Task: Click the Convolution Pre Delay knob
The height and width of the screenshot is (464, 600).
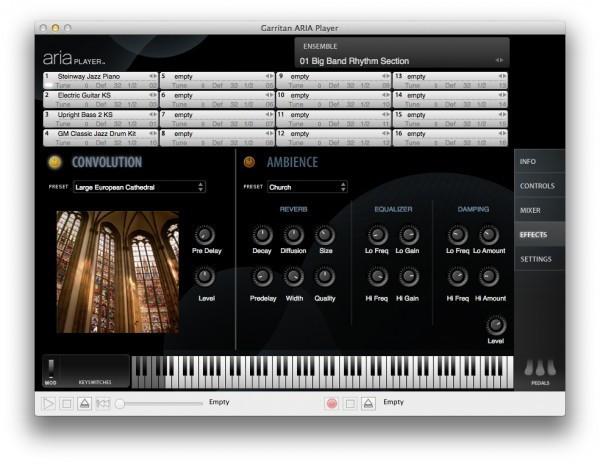Action: coord(205,235)
